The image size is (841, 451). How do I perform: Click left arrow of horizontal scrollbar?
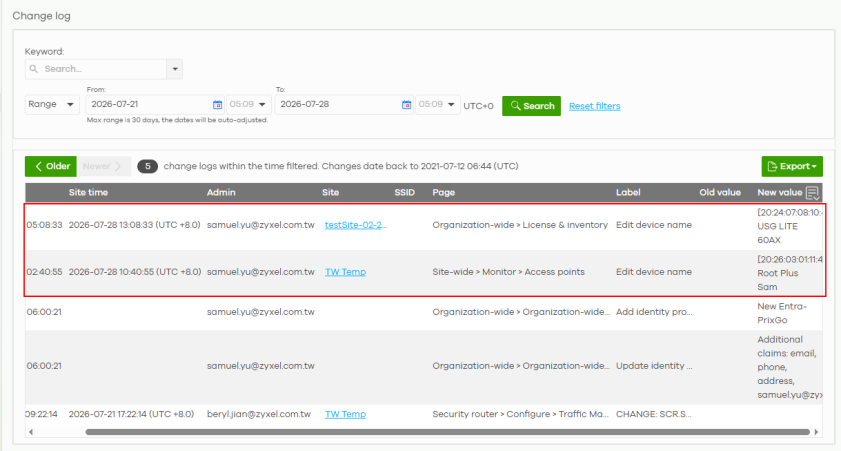coord(31,432)
